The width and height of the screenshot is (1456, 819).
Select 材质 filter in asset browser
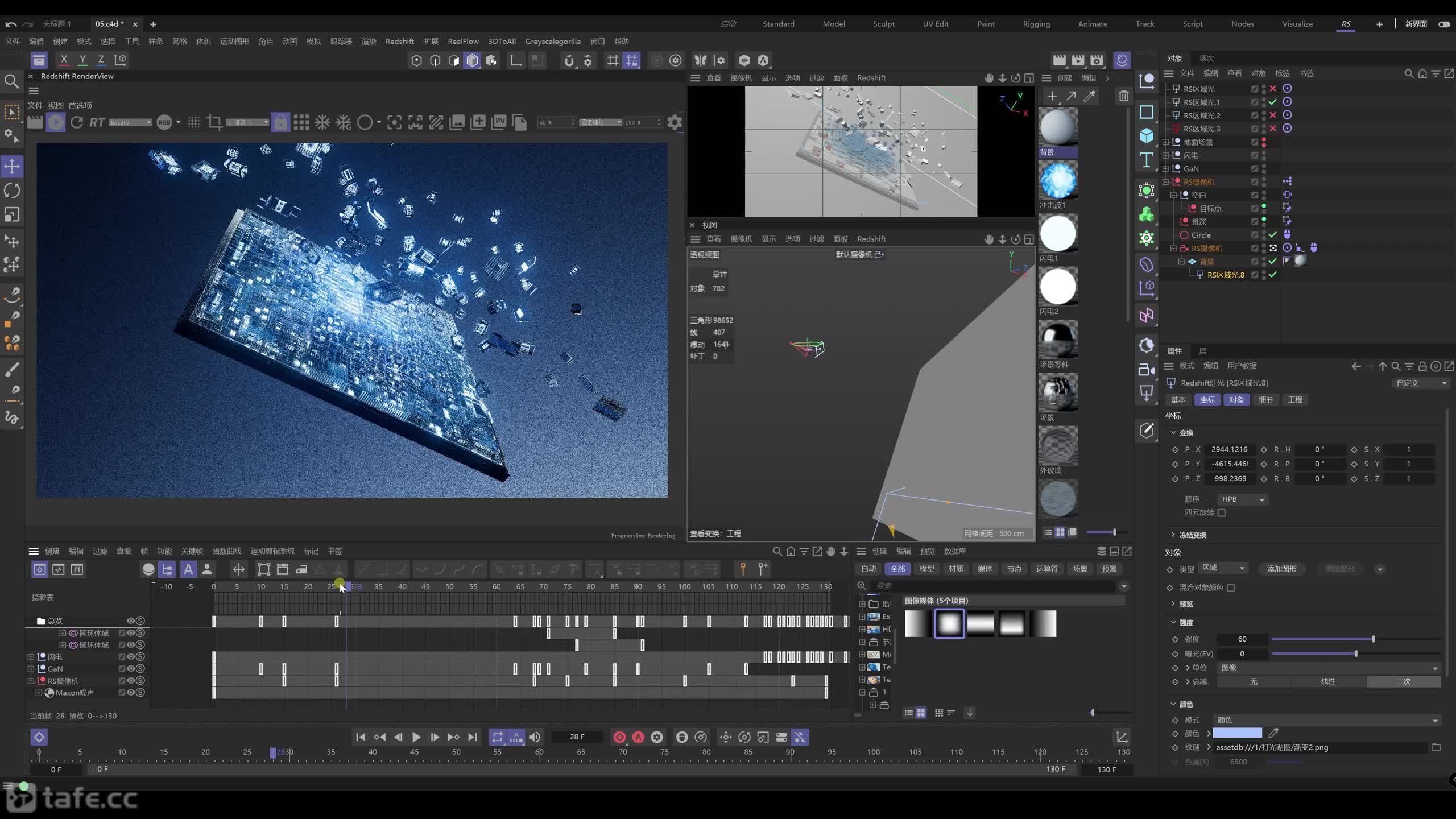pos(956,569)
